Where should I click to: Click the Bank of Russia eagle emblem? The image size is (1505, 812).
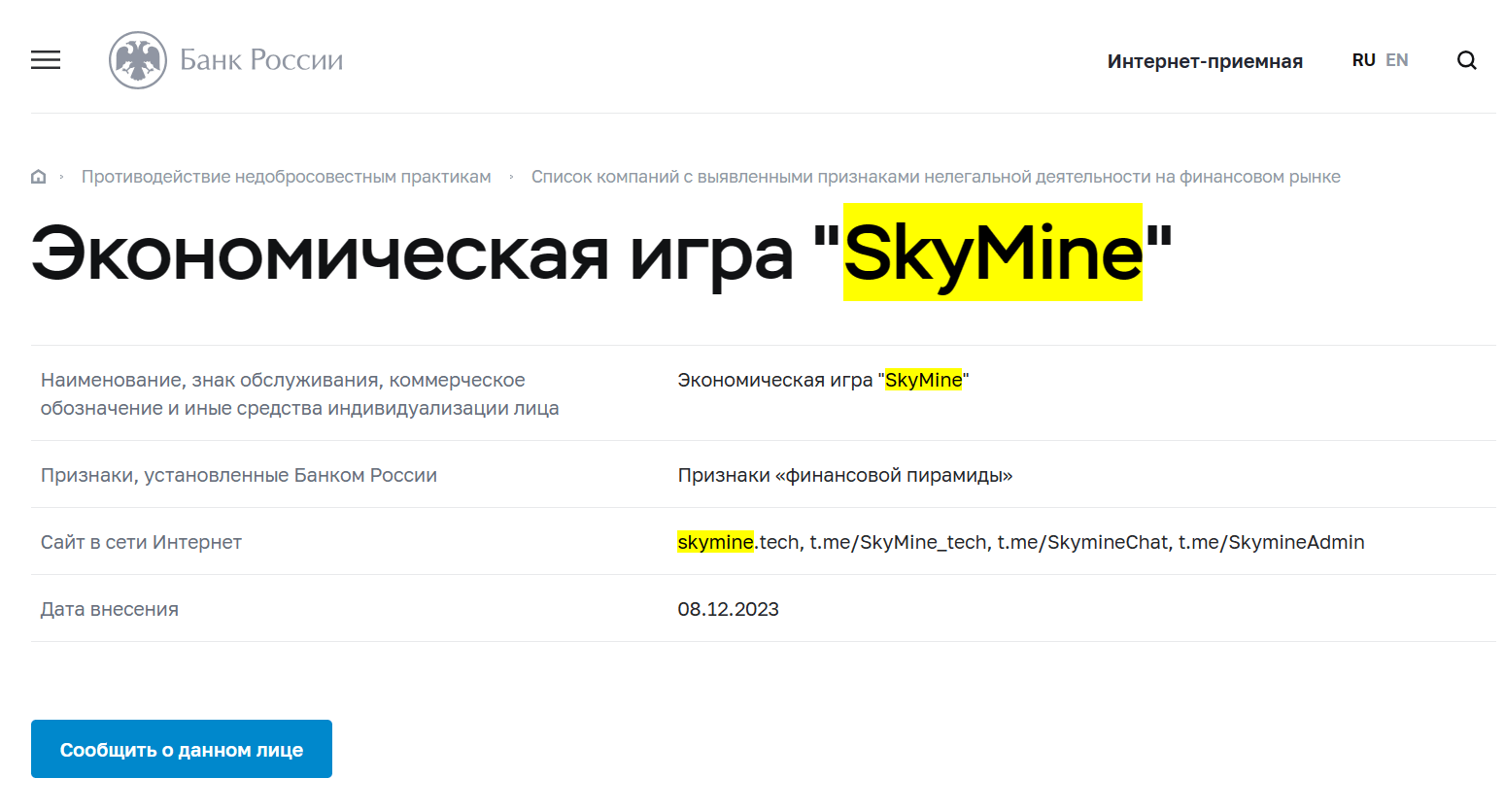138,60
